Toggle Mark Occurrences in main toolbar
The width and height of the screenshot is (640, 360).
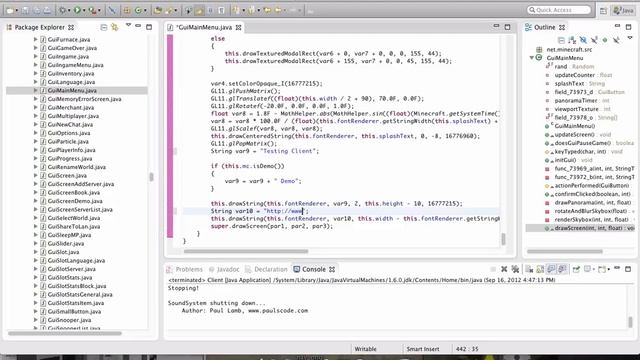coord(199,11)
